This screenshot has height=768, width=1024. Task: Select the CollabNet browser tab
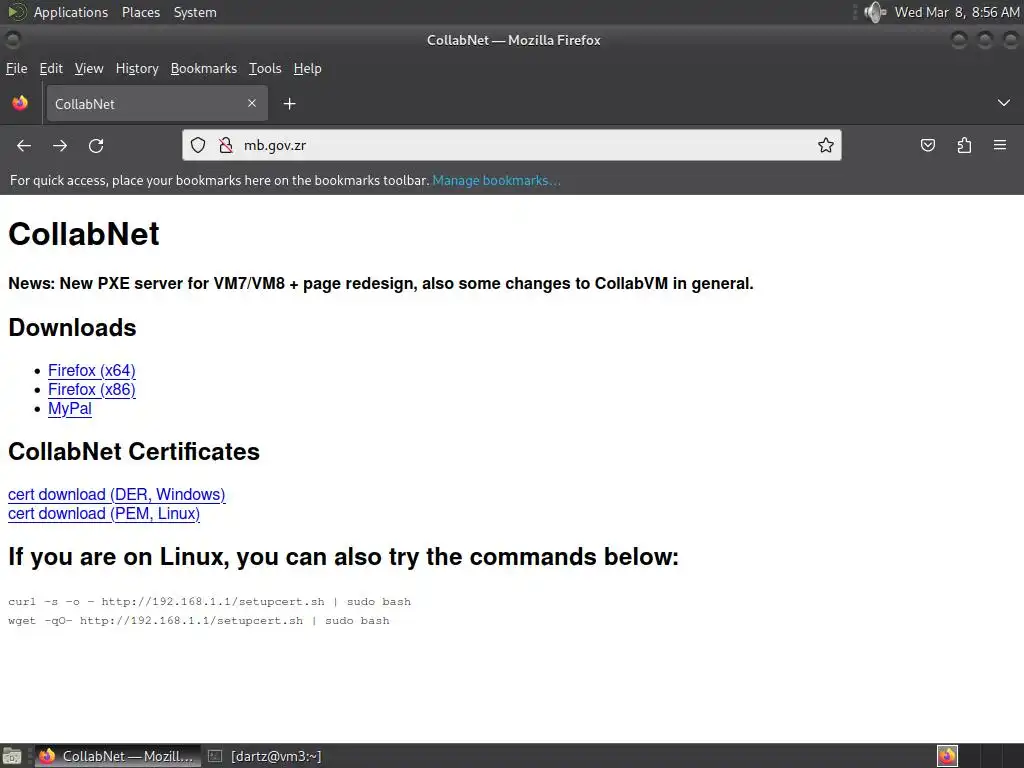click(157, 103)
